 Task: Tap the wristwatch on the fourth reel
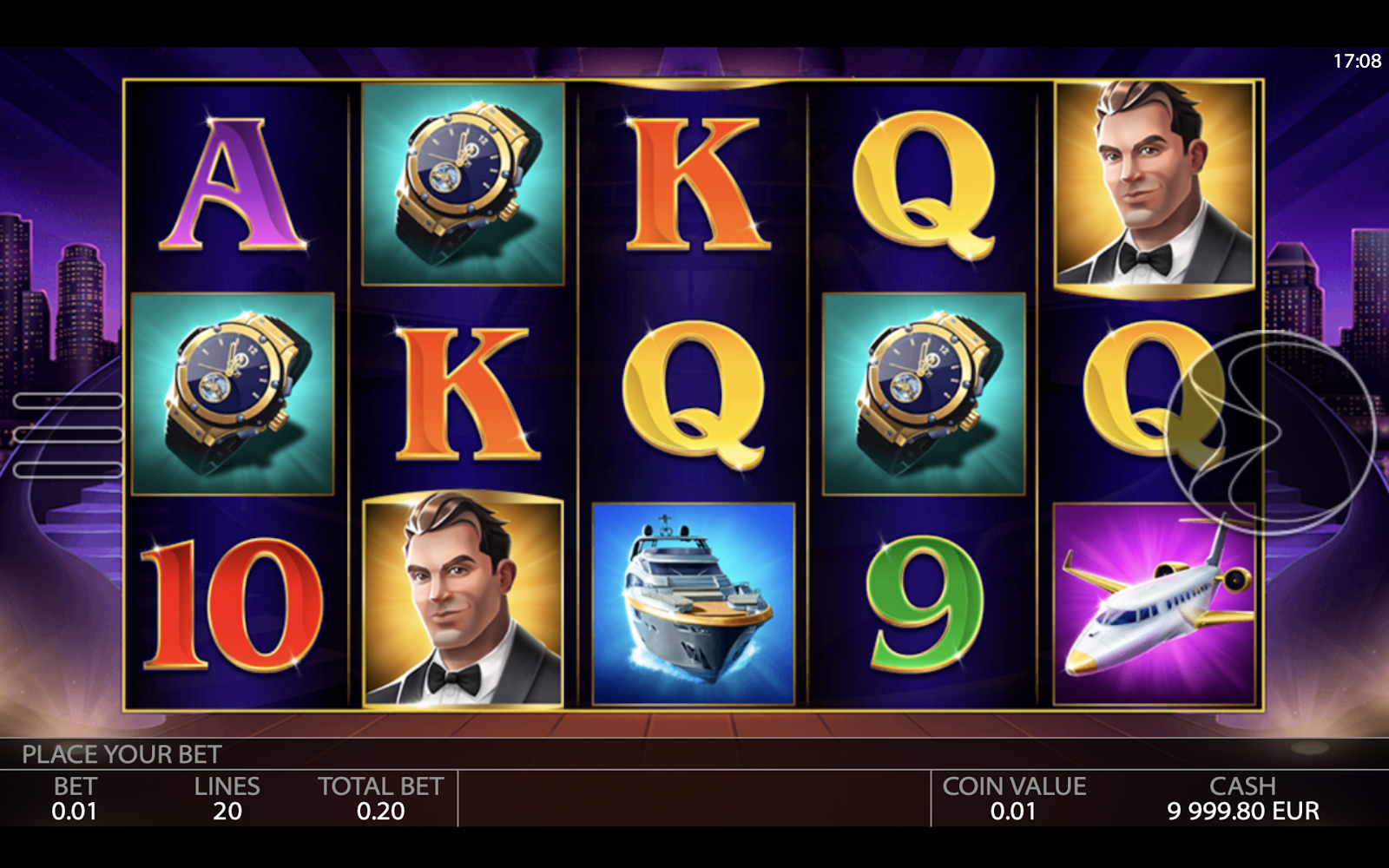pos(924,394)
